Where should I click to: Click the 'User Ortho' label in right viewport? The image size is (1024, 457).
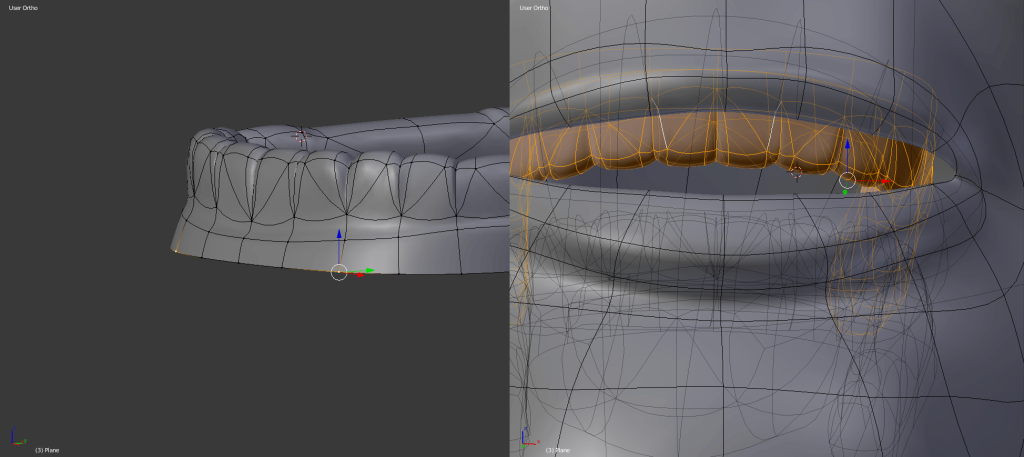[533, 8]
